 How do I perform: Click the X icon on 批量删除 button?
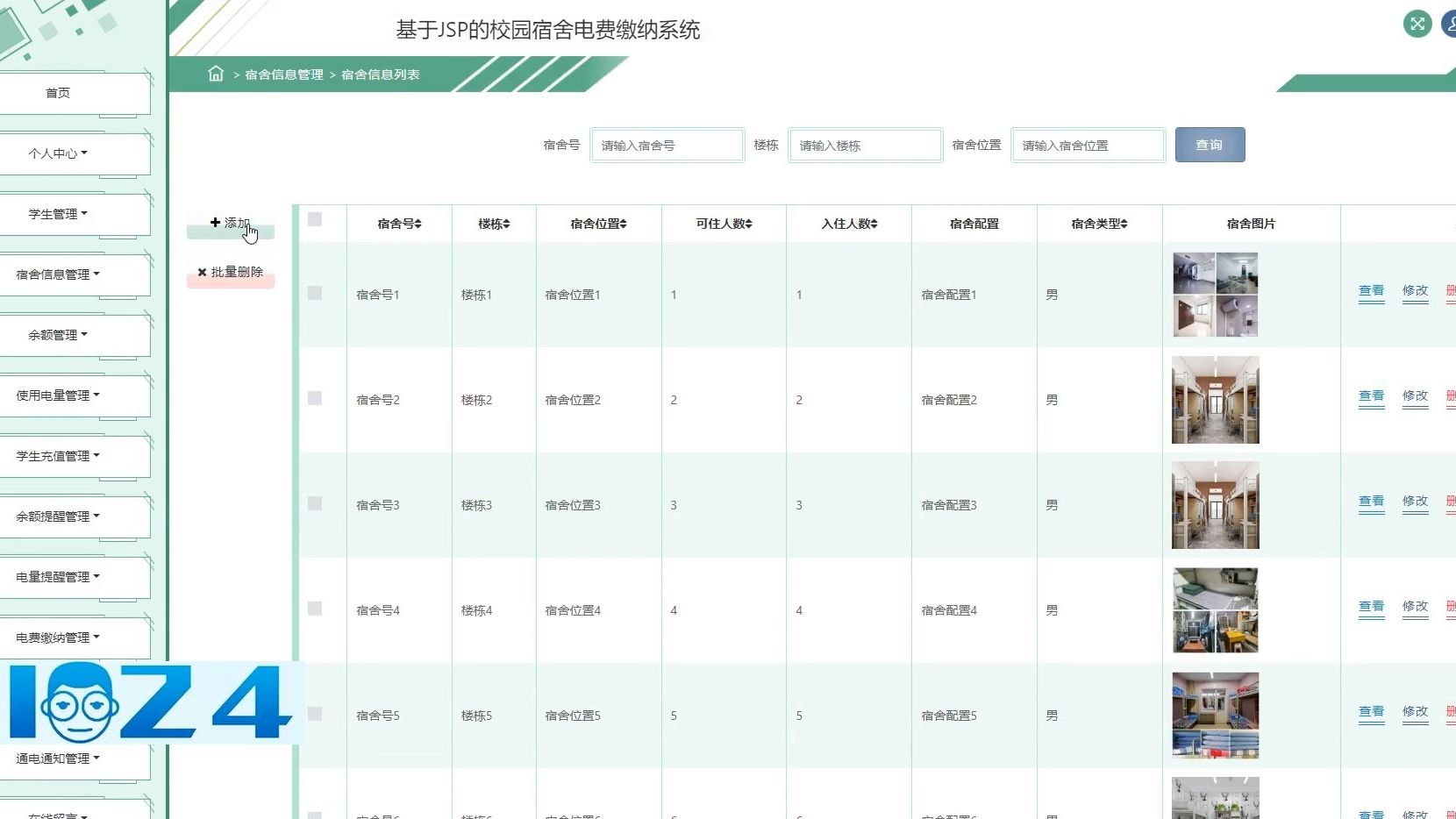click(x=202, y=272)
